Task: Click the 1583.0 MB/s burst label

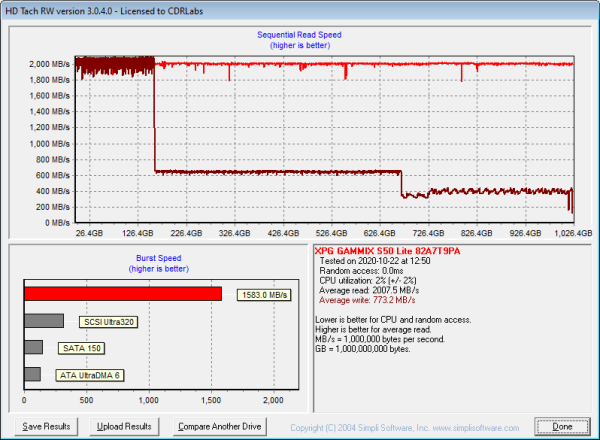Action: [264, 295]
